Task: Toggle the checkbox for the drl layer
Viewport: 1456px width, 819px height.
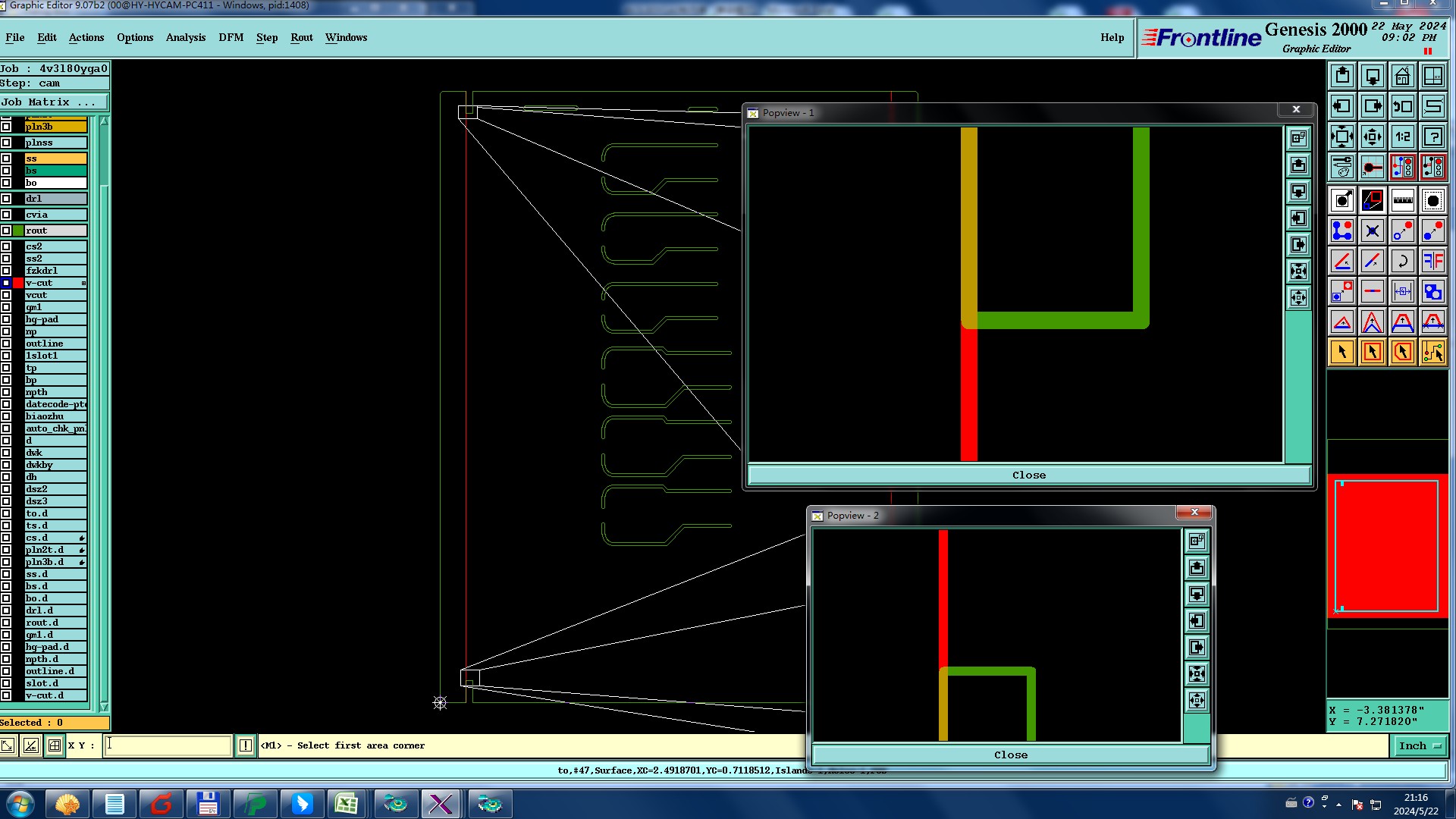Action: [6, 199]
